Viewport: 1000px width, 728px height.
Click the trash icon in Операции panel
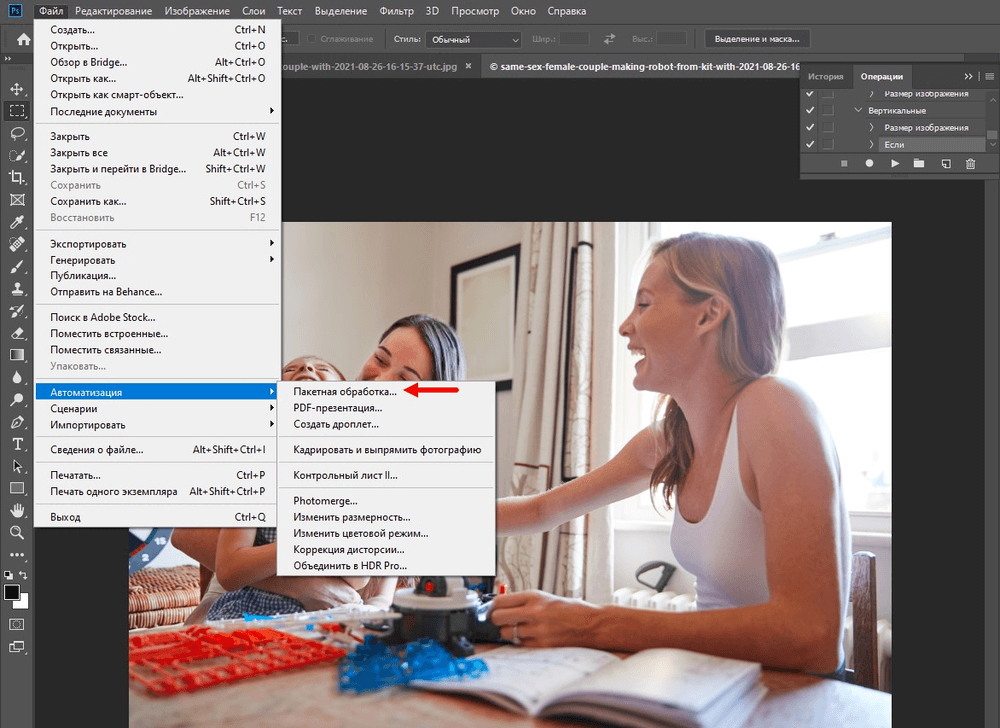pyautogui.click(x=970, y=164)
